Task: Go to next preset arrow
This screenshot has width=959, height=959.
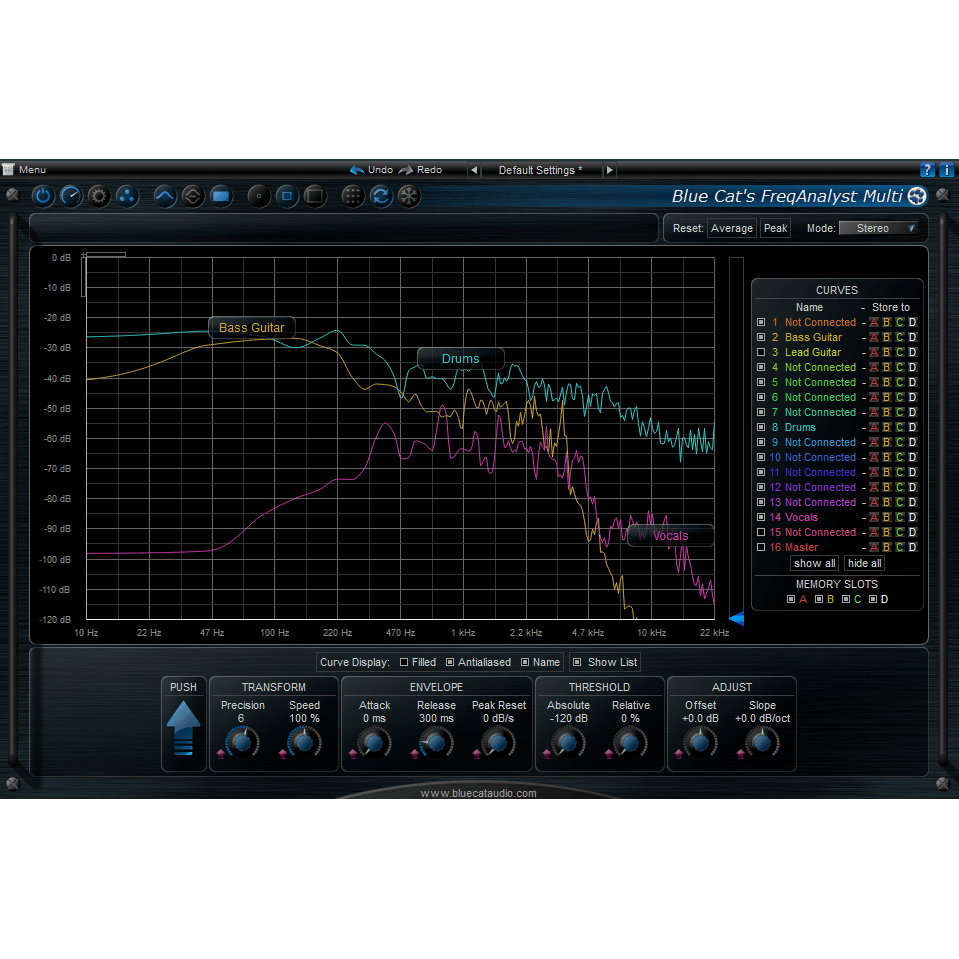Action: pos(610,170)
